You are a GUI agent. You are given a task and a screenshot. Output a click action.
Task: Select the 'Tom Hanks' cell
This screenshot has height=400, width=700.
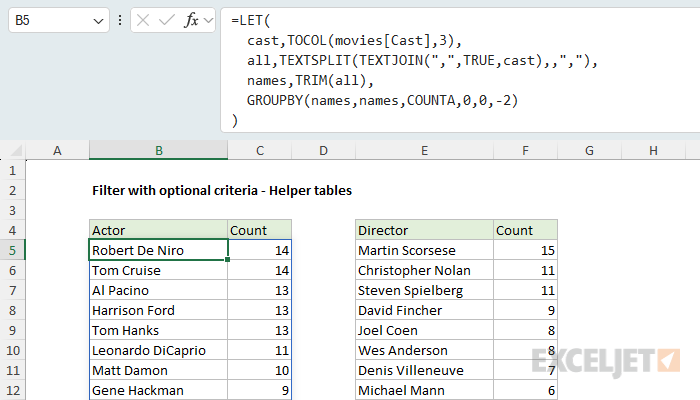[158, 330]
